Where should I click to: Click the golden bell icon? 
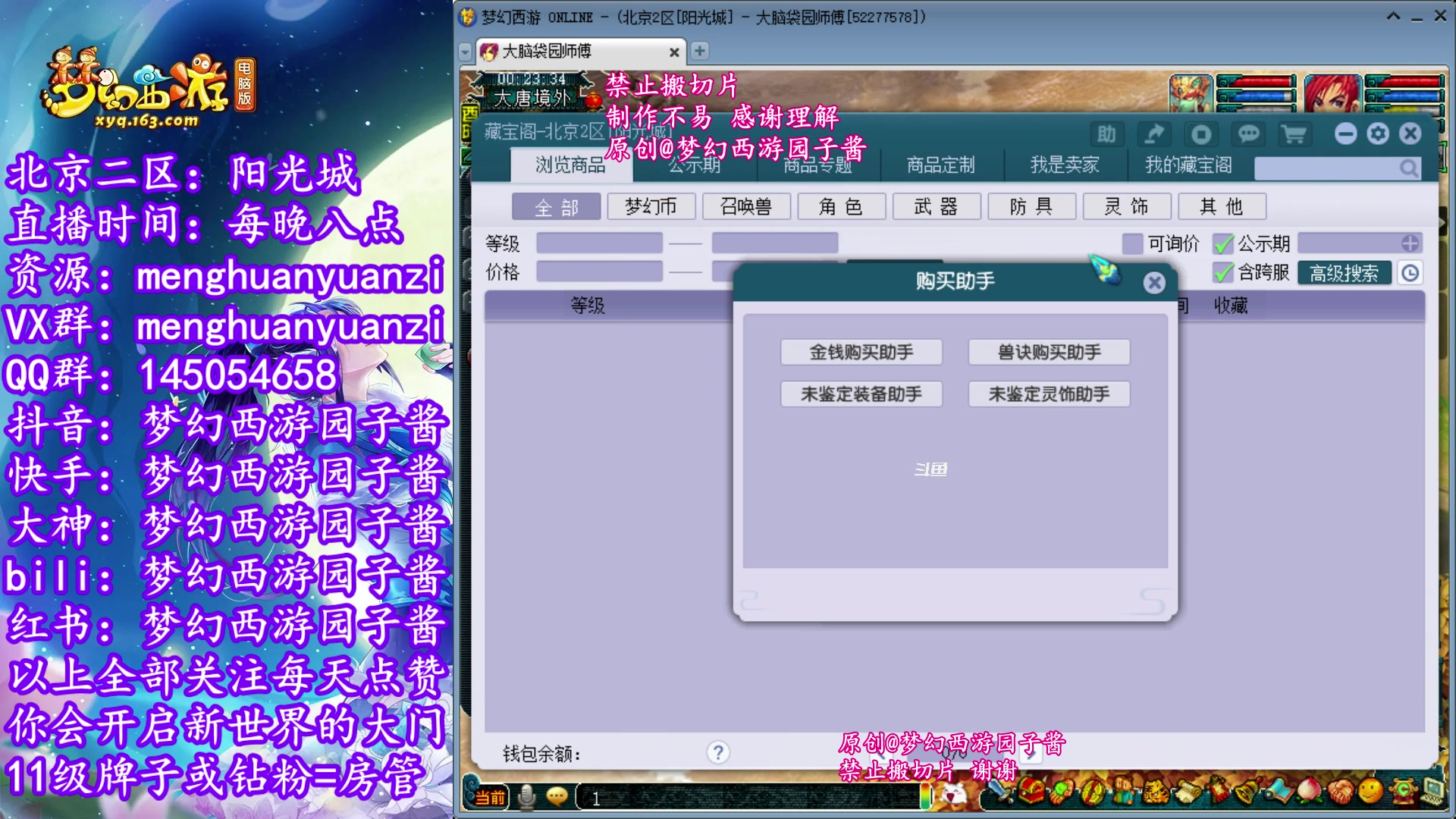(1247, 792)
